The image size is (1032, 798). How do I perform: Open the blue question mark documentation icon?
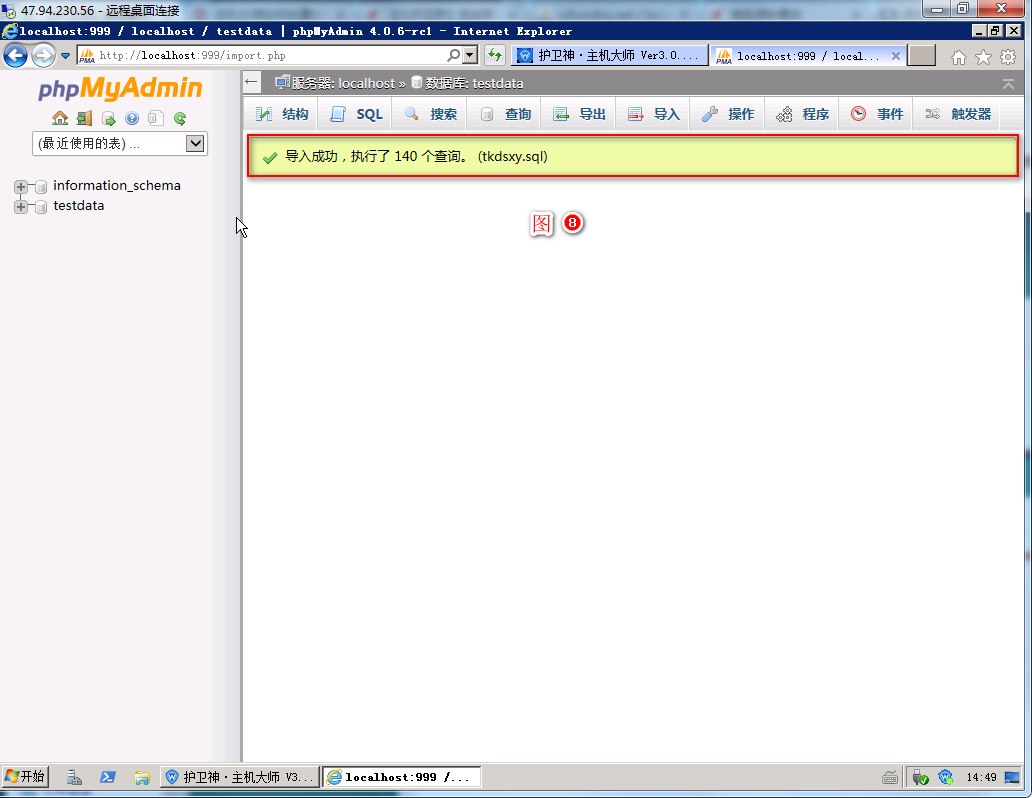tap(132, 118)
